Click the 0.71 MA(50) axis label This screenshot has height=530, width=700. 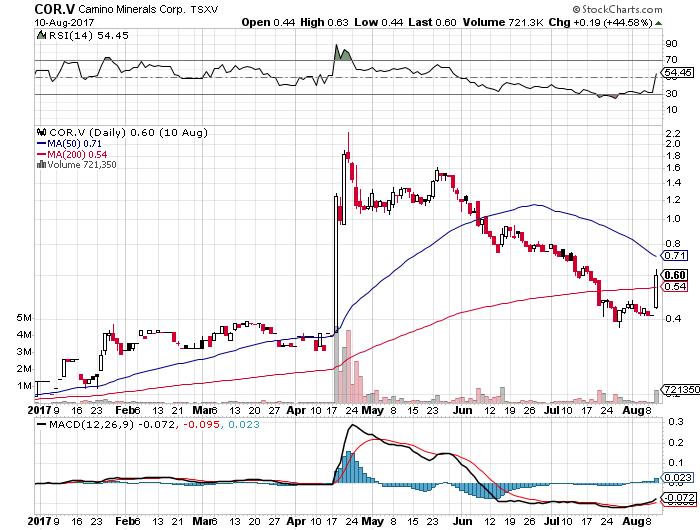[676, 256]
